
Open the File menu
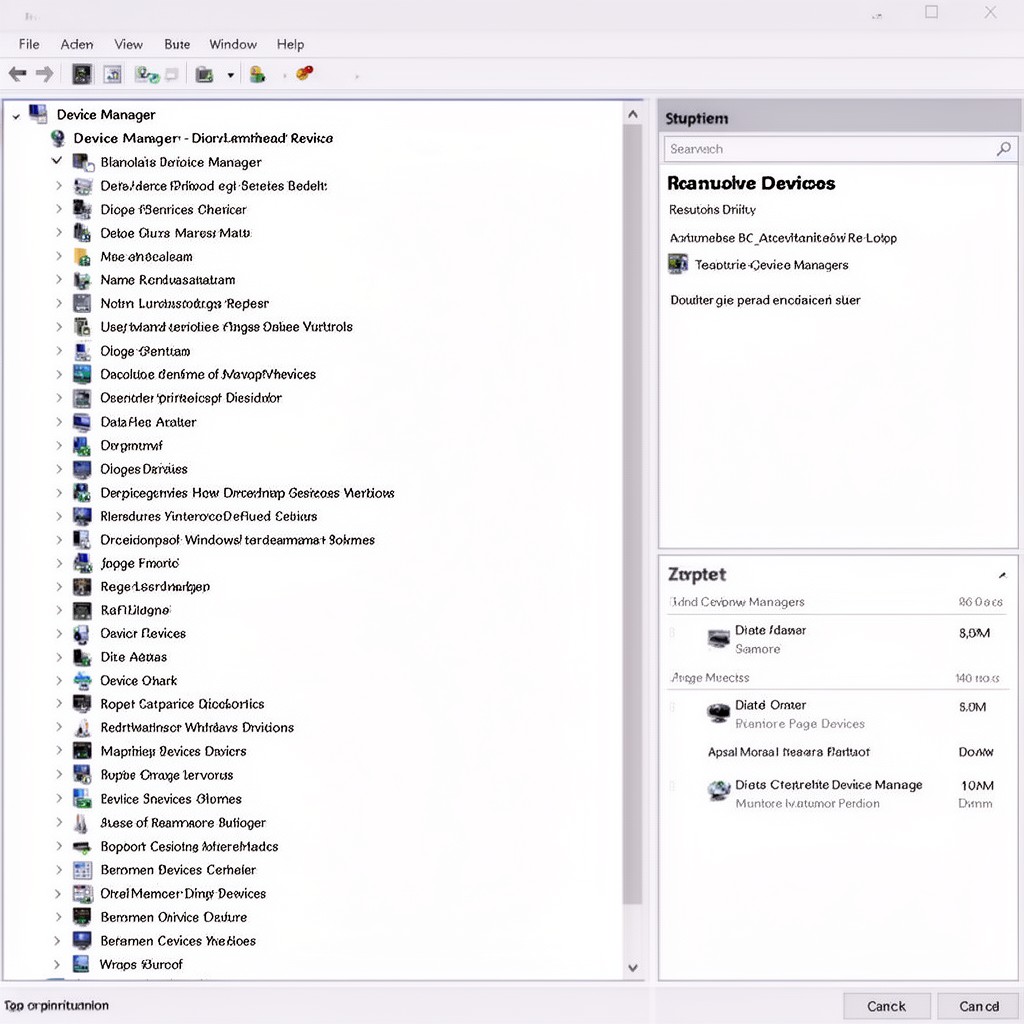coord(29,44)
